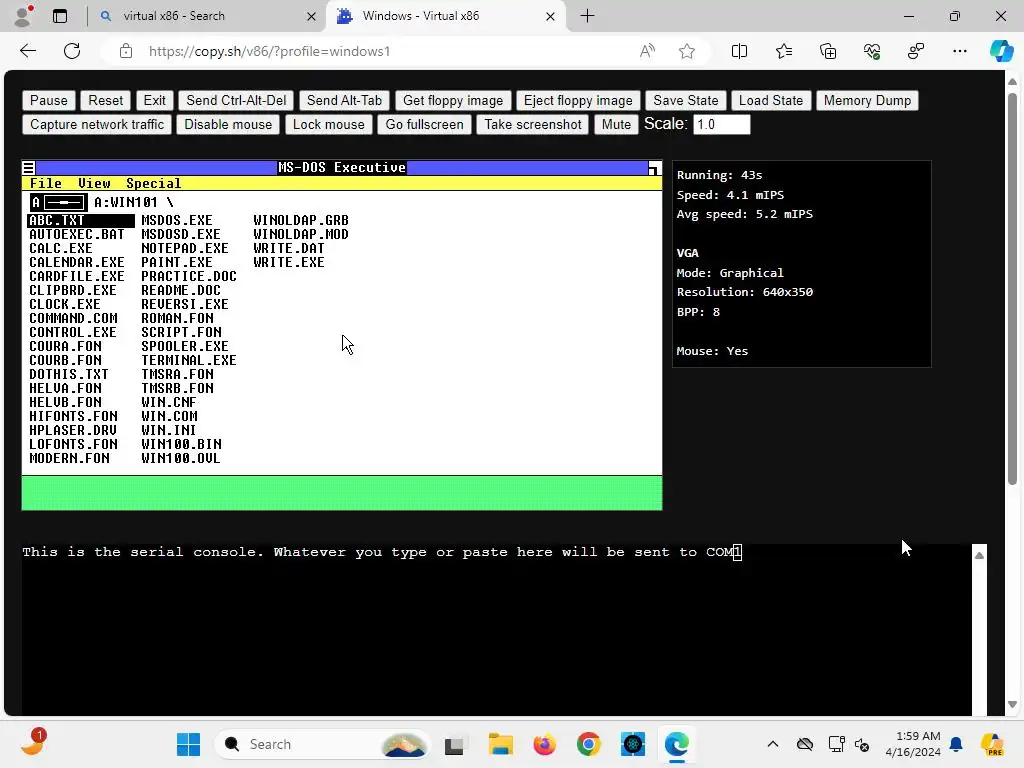Add this page to favorites star
The height and width of the screenshot is (768, 1024).
(x=686, y=51)
